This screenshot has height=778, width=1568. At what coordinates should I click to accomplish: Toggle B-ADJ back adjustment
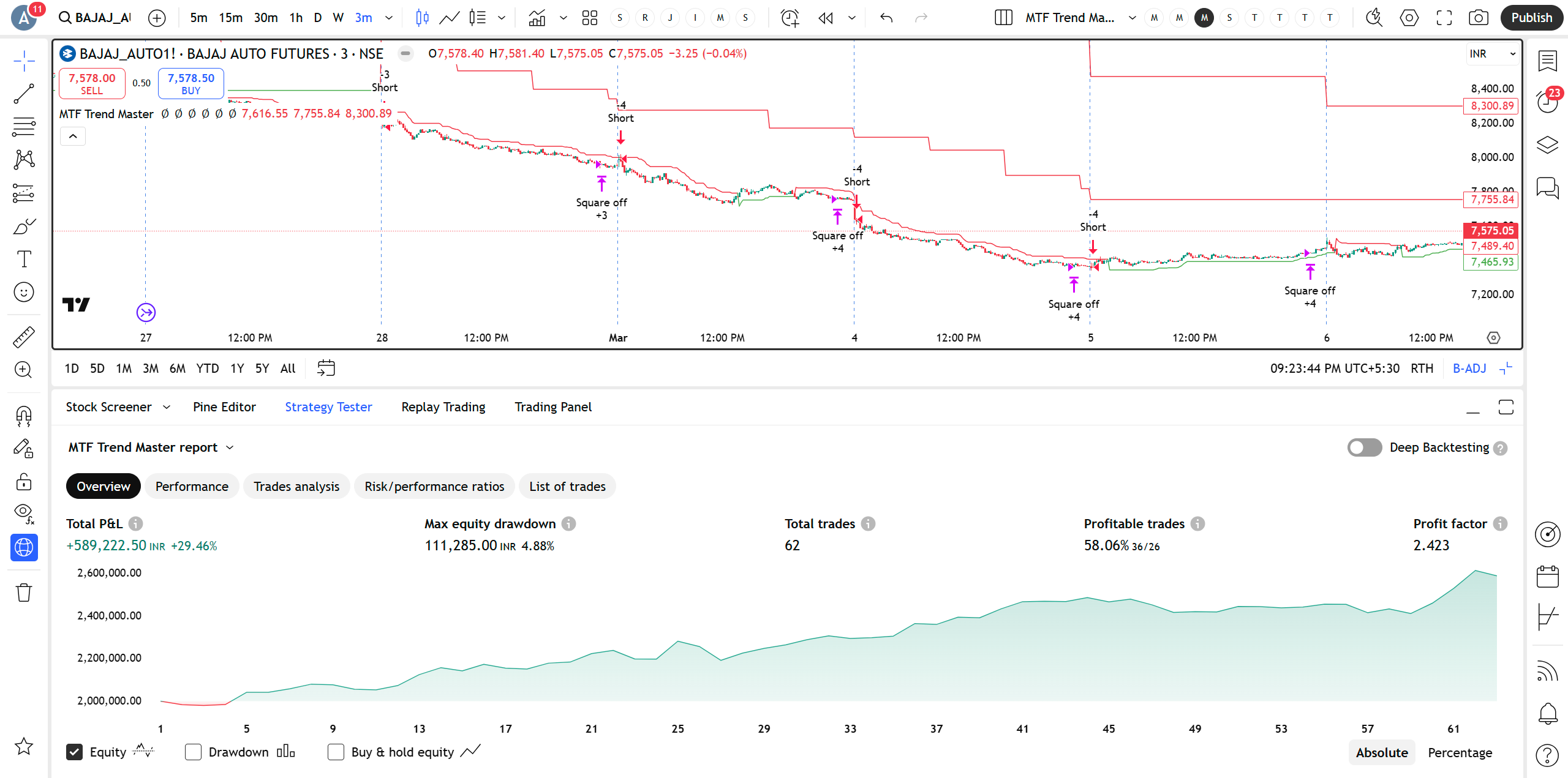[x=1469, y=368]
